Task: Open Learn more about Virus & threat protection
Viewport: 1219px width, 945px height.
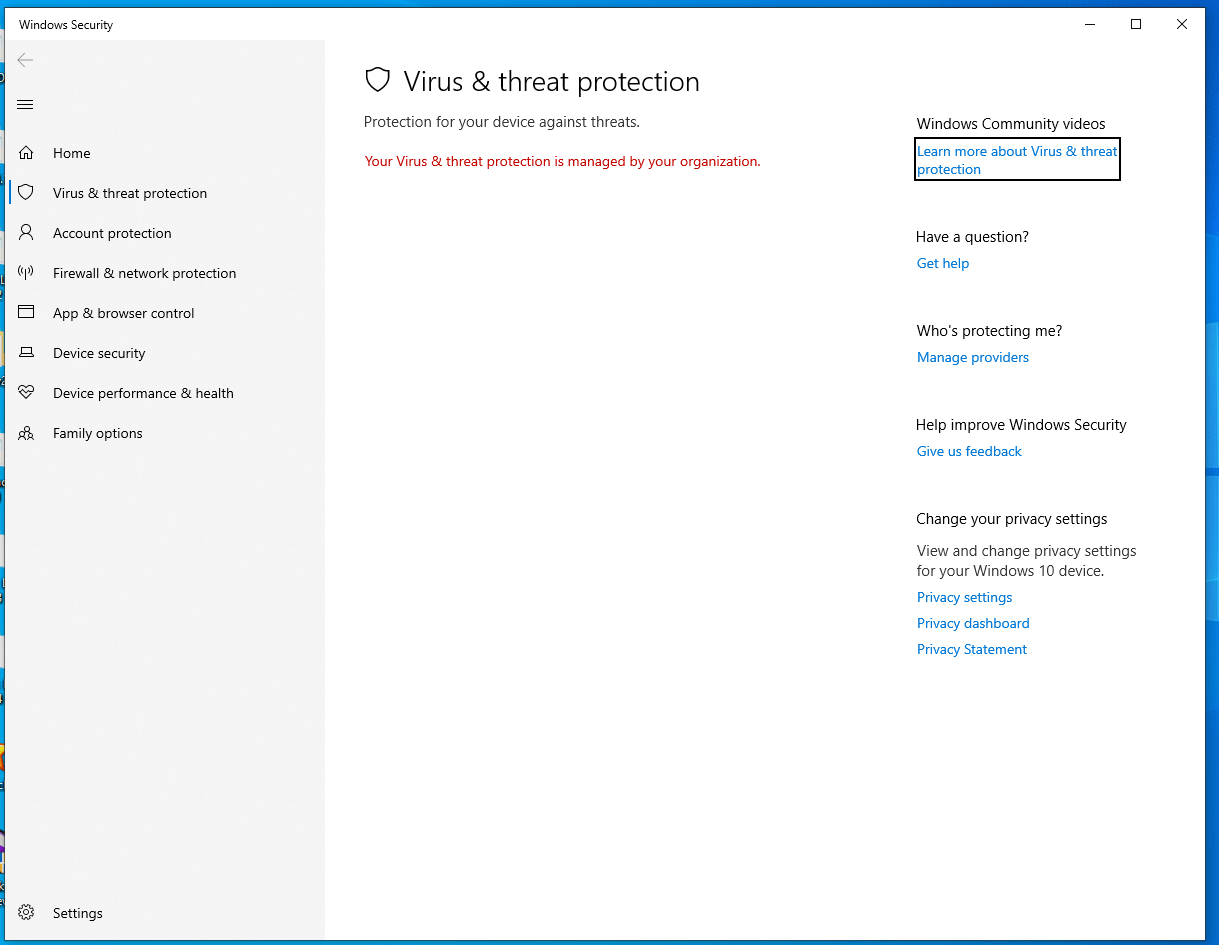Action: [x=1017, y=160]
